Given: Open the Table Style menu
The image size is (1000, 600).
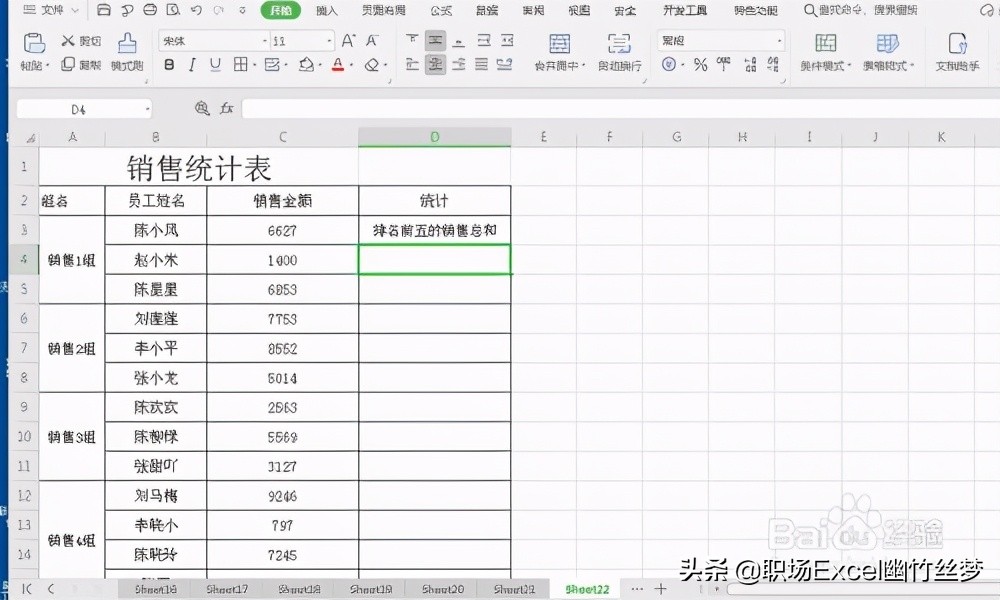Looking at the screenshot, I should pyautogui.click(x=888, y=51).
